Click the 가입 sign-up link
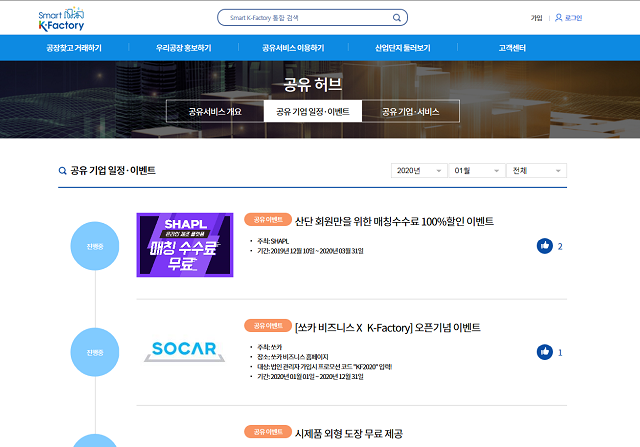The image size is (640, 447). coord(536,18)
